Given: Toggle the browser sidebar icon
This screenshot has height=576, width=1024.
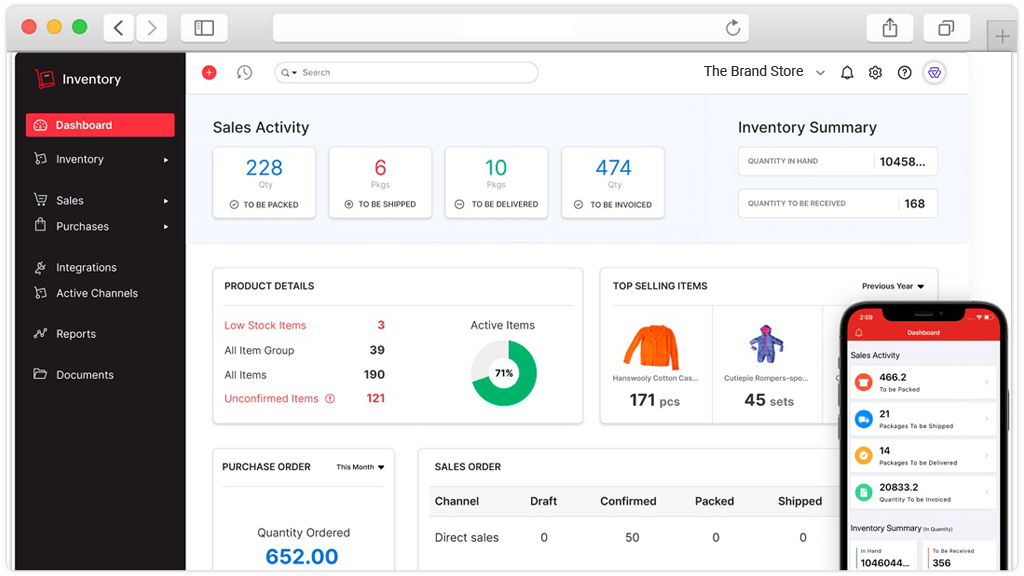Looking at the screenshot, I should (204, 28).
